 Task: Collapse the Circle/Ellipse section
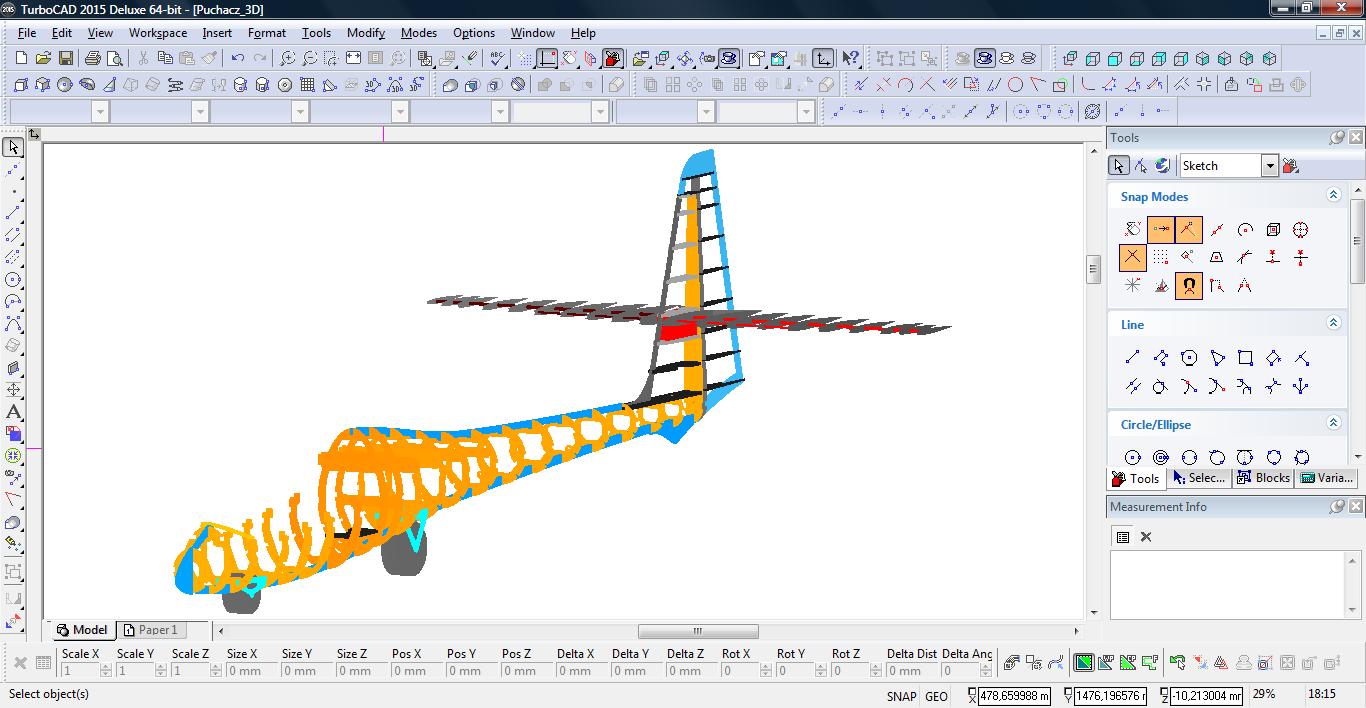pyautogui.click(x=1333, y=424)
